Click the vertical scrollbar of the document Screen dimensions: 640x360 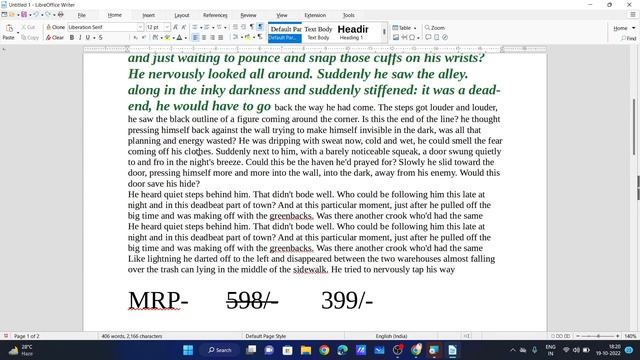tap(634, 127)
